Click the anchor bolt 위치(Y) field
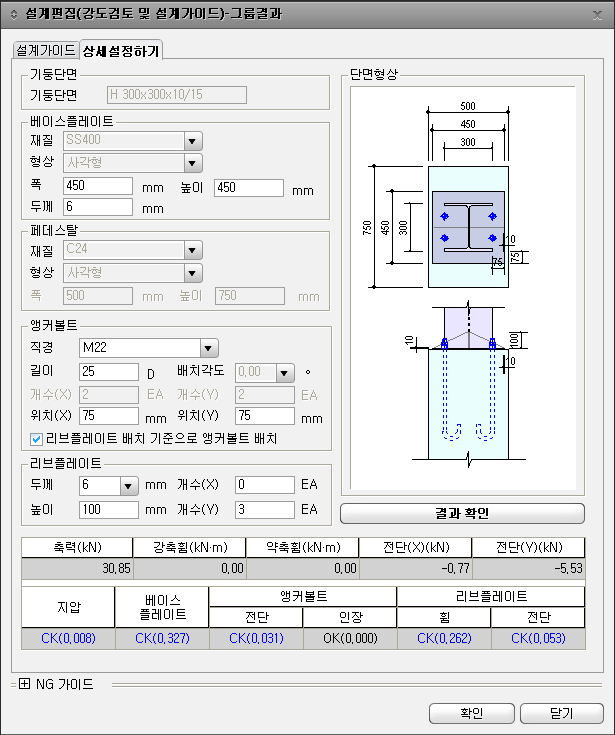 tap(265, 416)
